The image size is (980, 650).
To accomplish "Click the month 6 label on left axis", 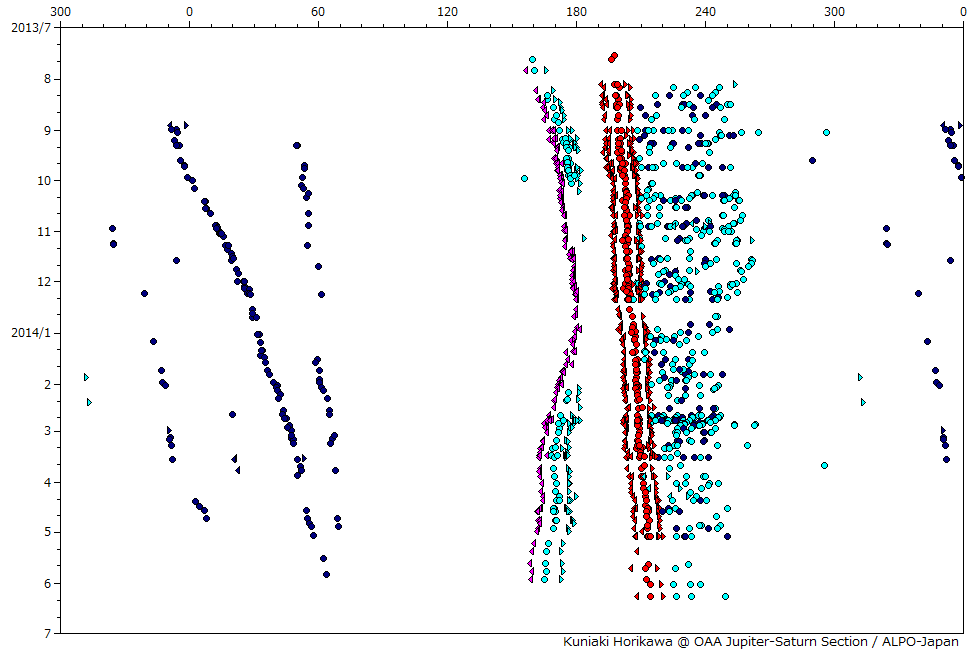I will [47, 584].
